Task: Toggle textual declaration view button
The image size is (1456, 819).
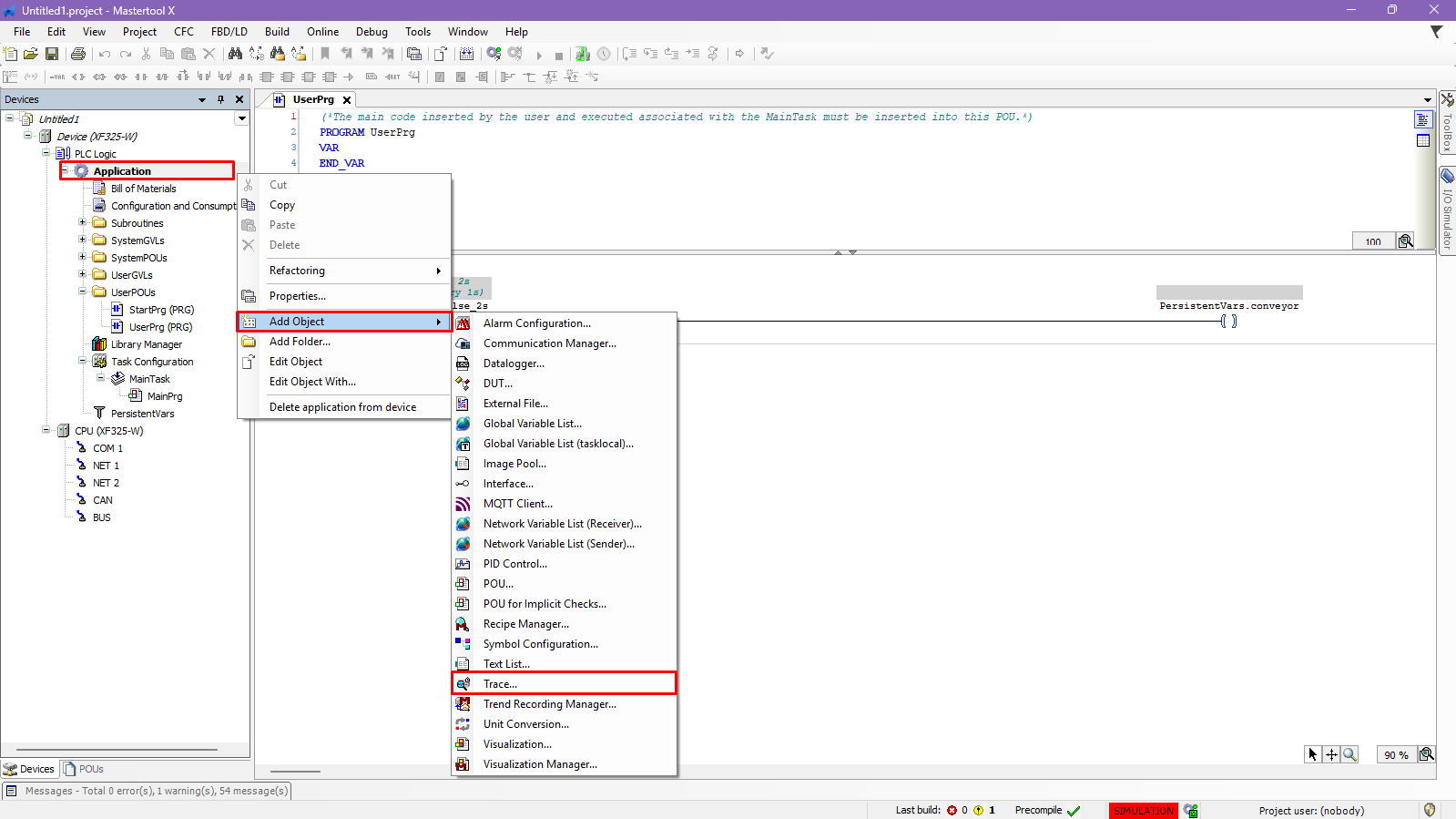Action: click(1423, 119)
